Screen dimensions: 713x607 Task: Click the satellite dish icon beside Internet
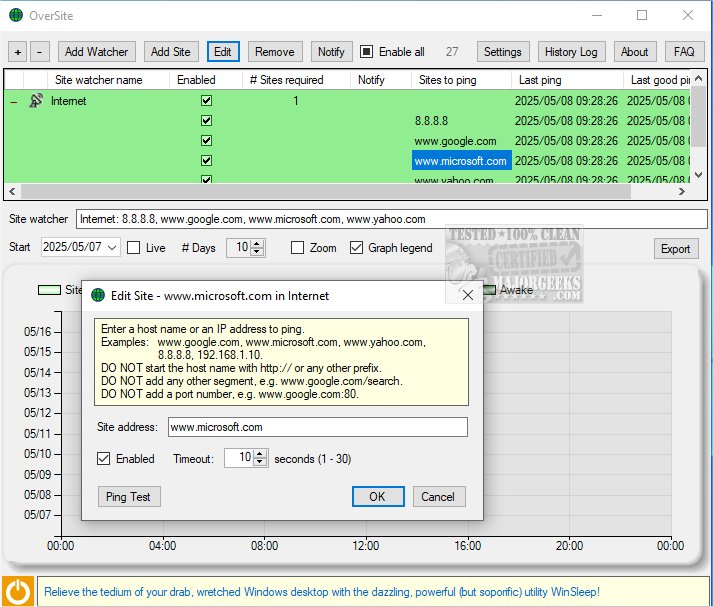click(36, 100)
